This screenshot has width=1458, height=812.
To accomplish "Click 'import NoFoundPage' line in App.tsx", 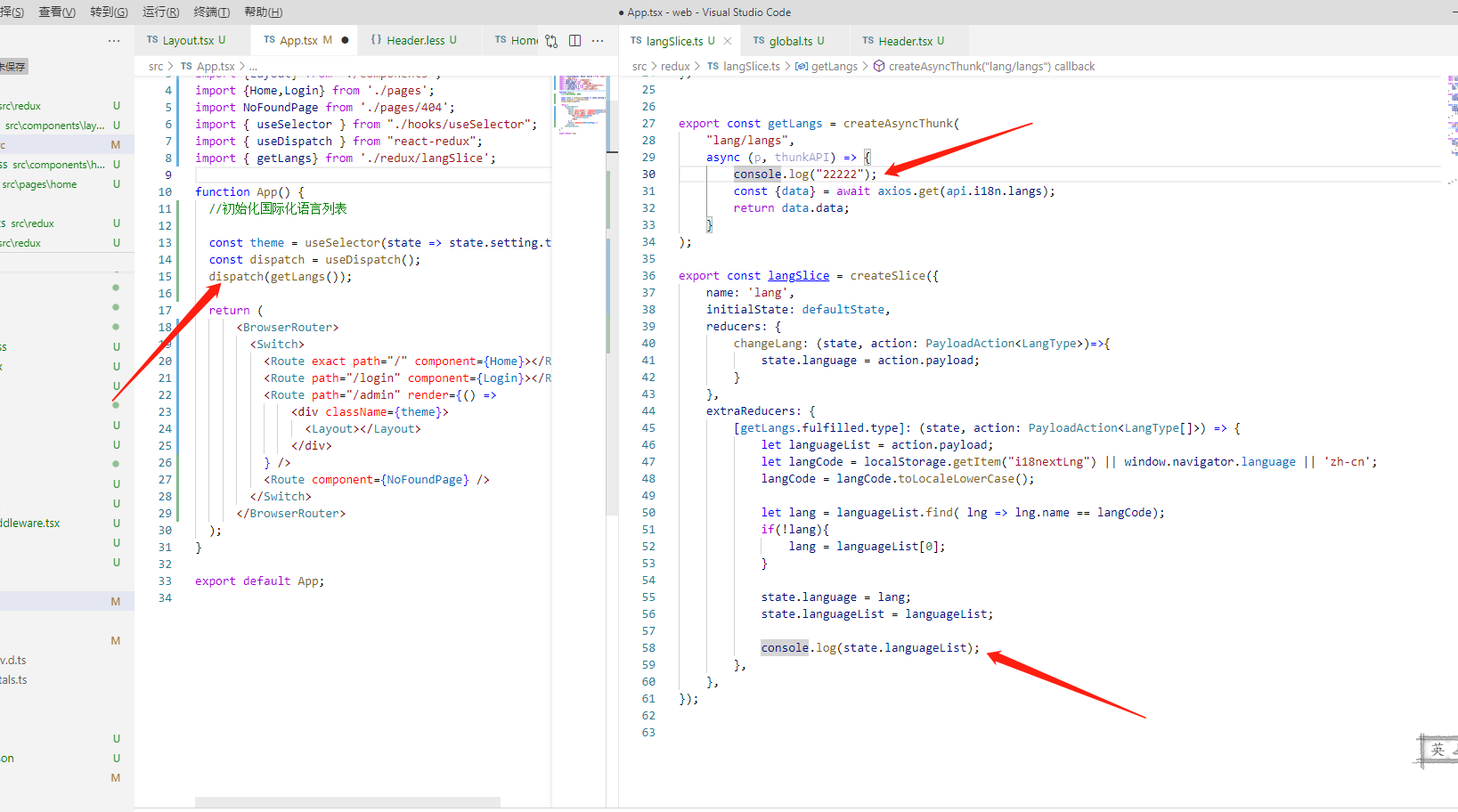I will coord(325,108).
